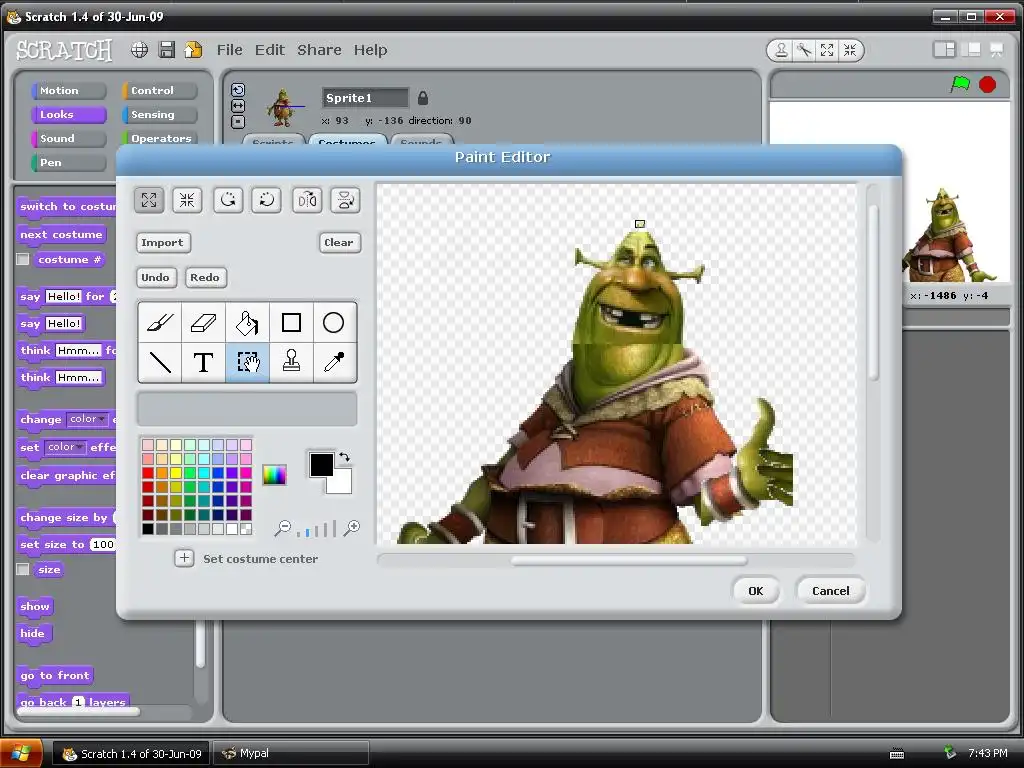Flip image vertically
The width and height of the screenshot is (1024, 768).
(345, 200)
